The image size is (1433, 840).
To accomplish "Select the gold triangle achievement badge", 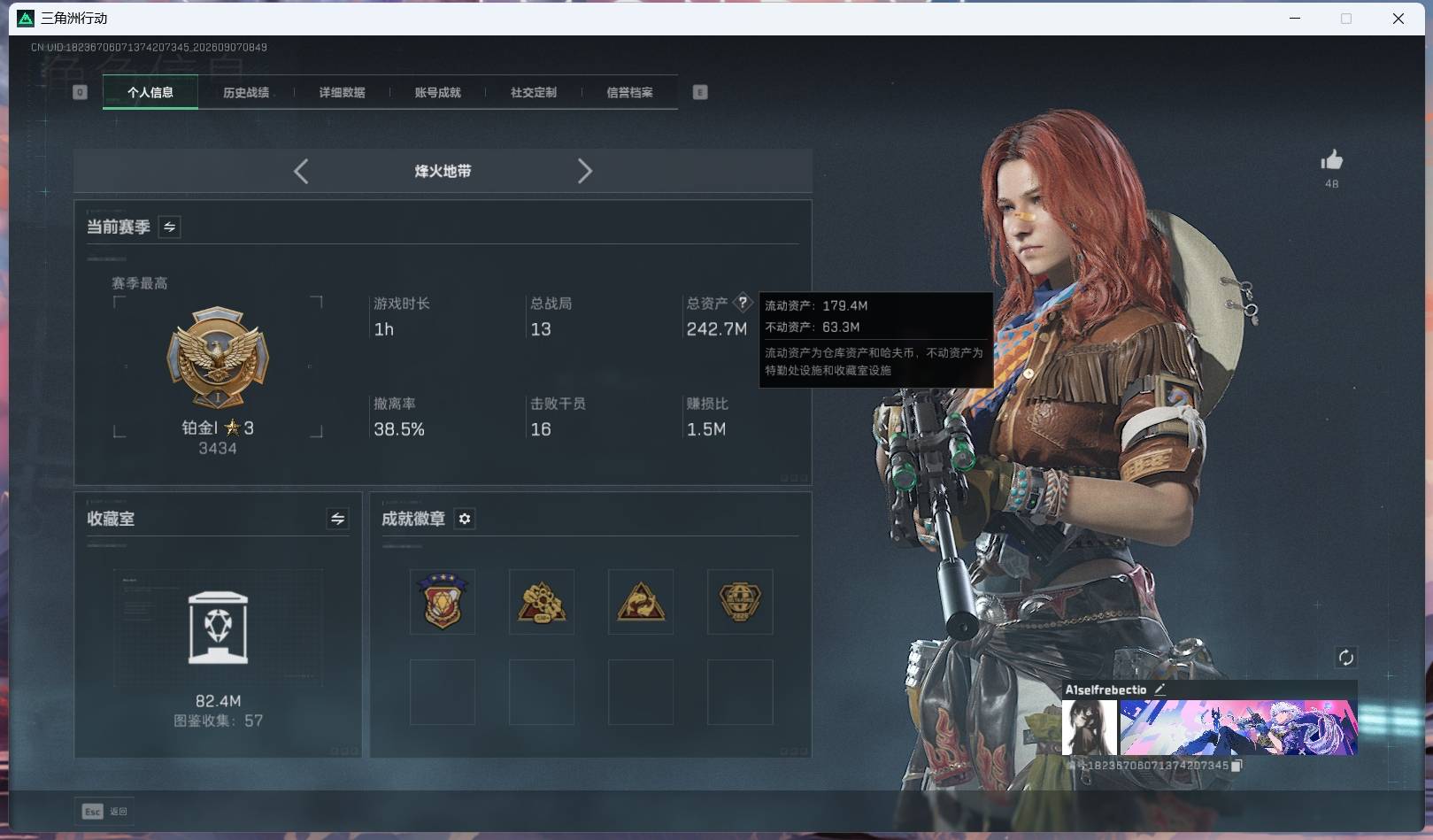I will [641, 602].
